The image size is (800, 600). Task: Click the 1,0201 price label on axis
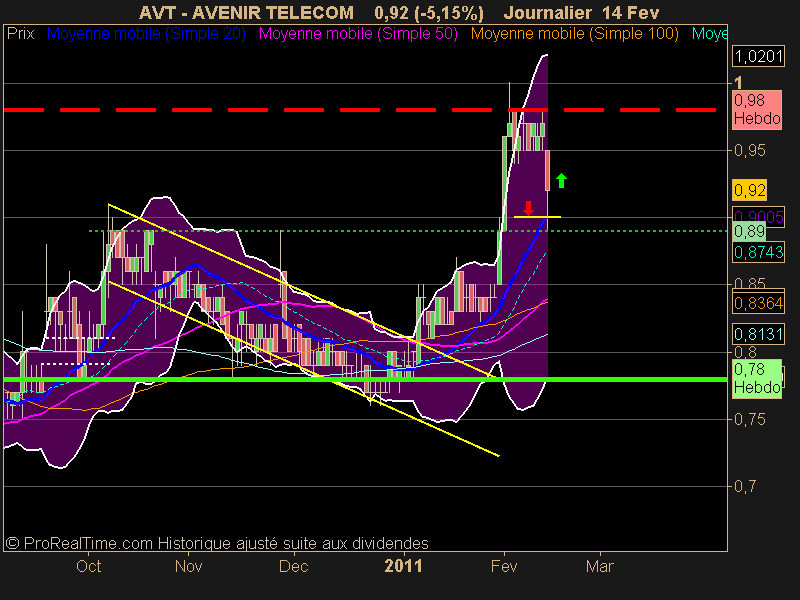(758, 56)
